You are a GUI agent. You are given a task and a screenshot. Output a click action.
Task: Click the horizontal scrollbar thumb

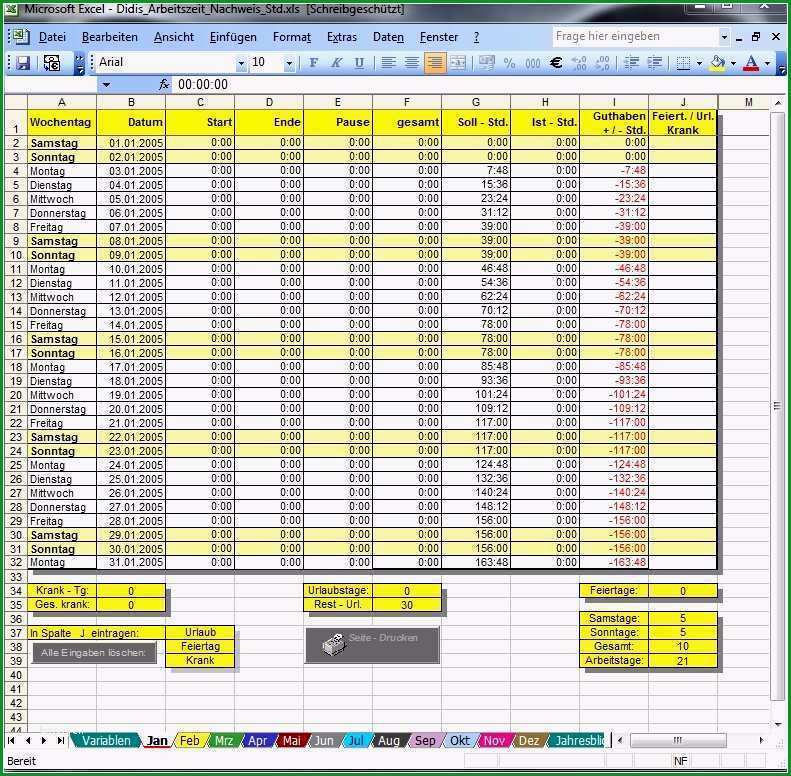[x=678, y=741]
